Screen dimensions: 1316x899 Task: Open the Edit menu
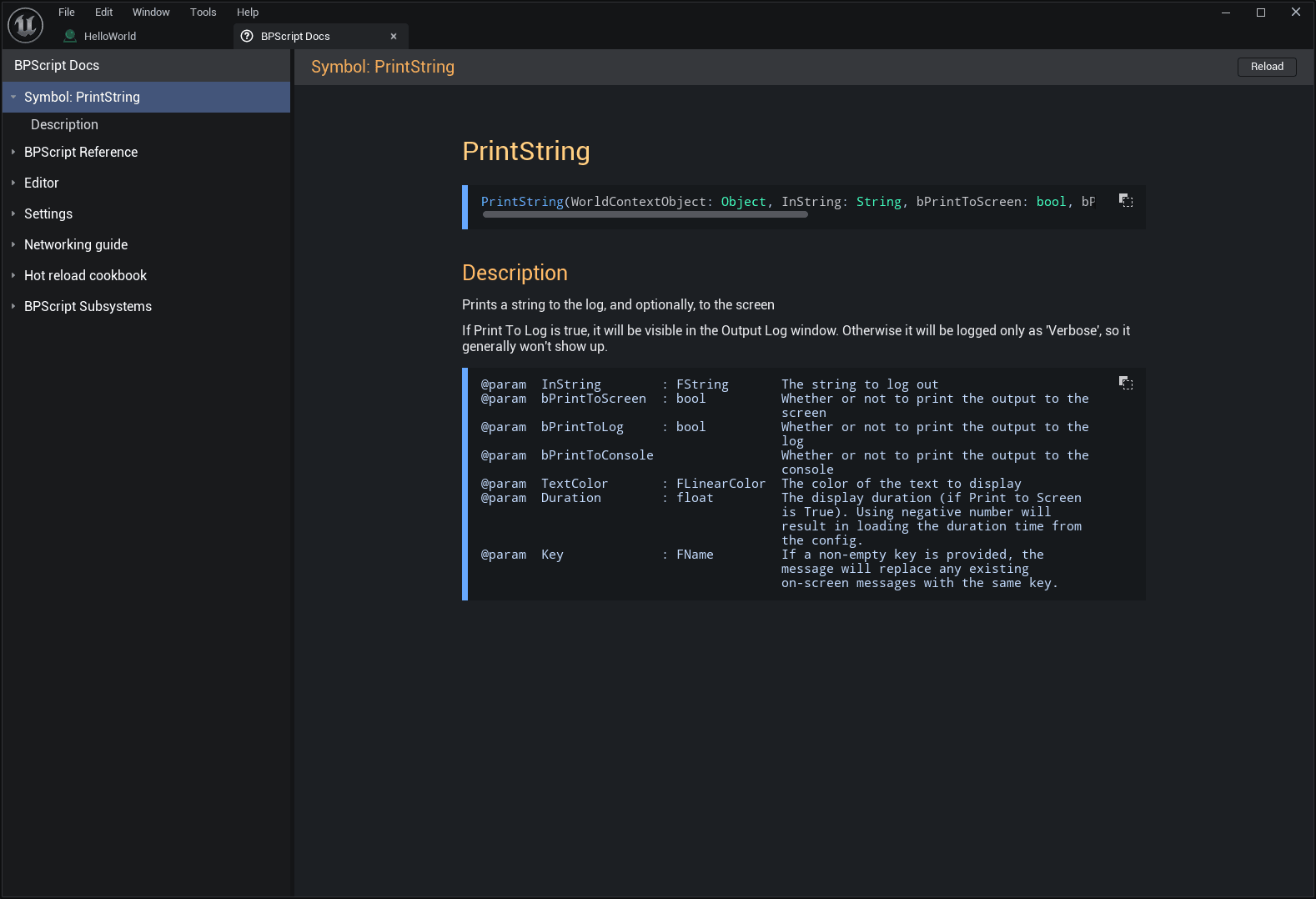103,12
